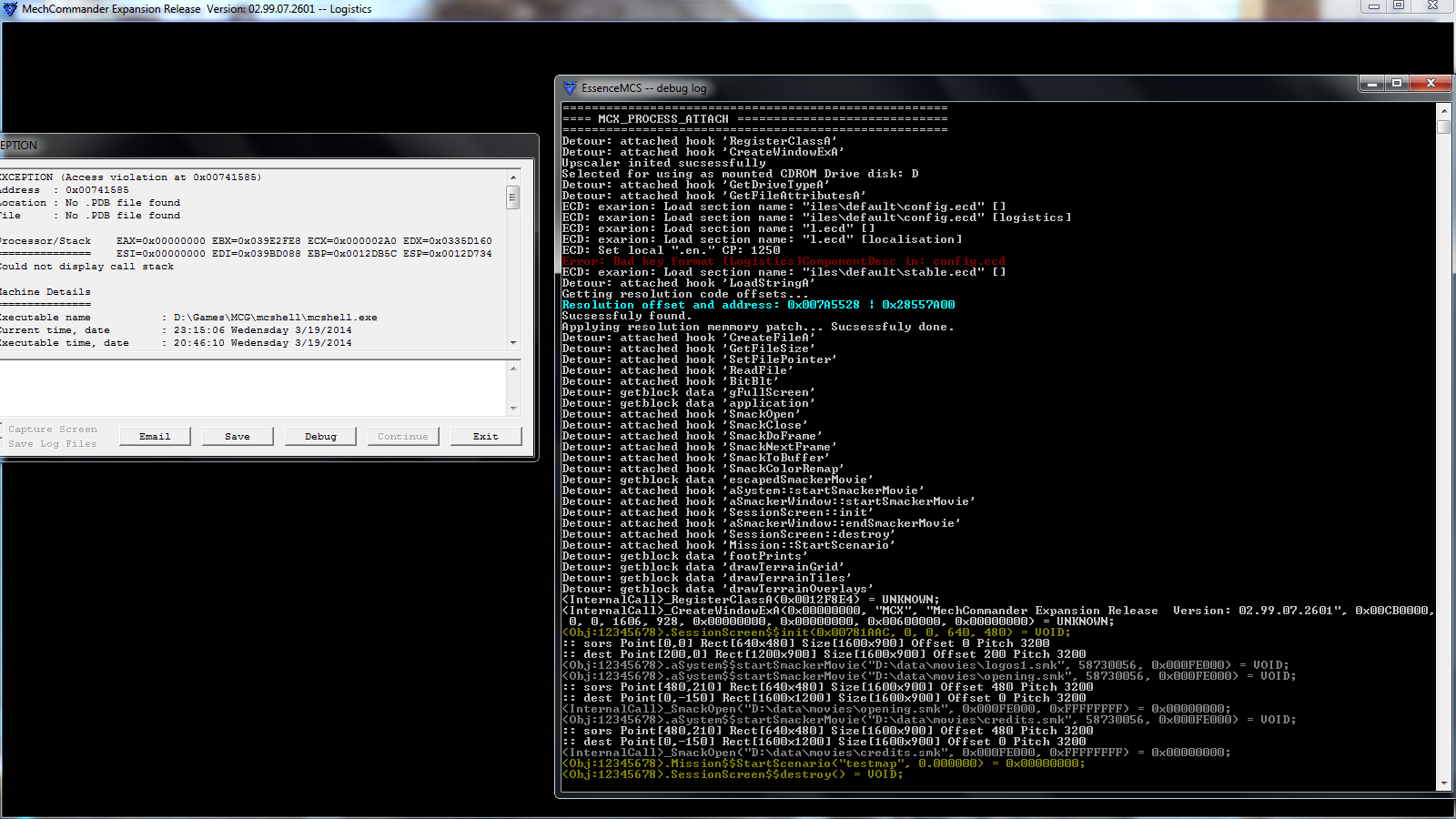Exit the crashed application

pos(485,437)
